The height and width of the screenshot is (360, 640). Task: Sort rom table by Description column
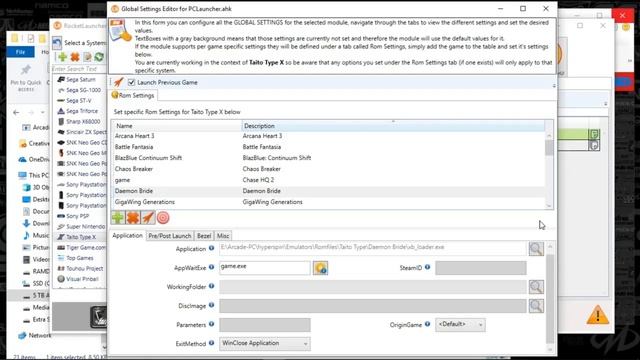[x=393, y=126]
